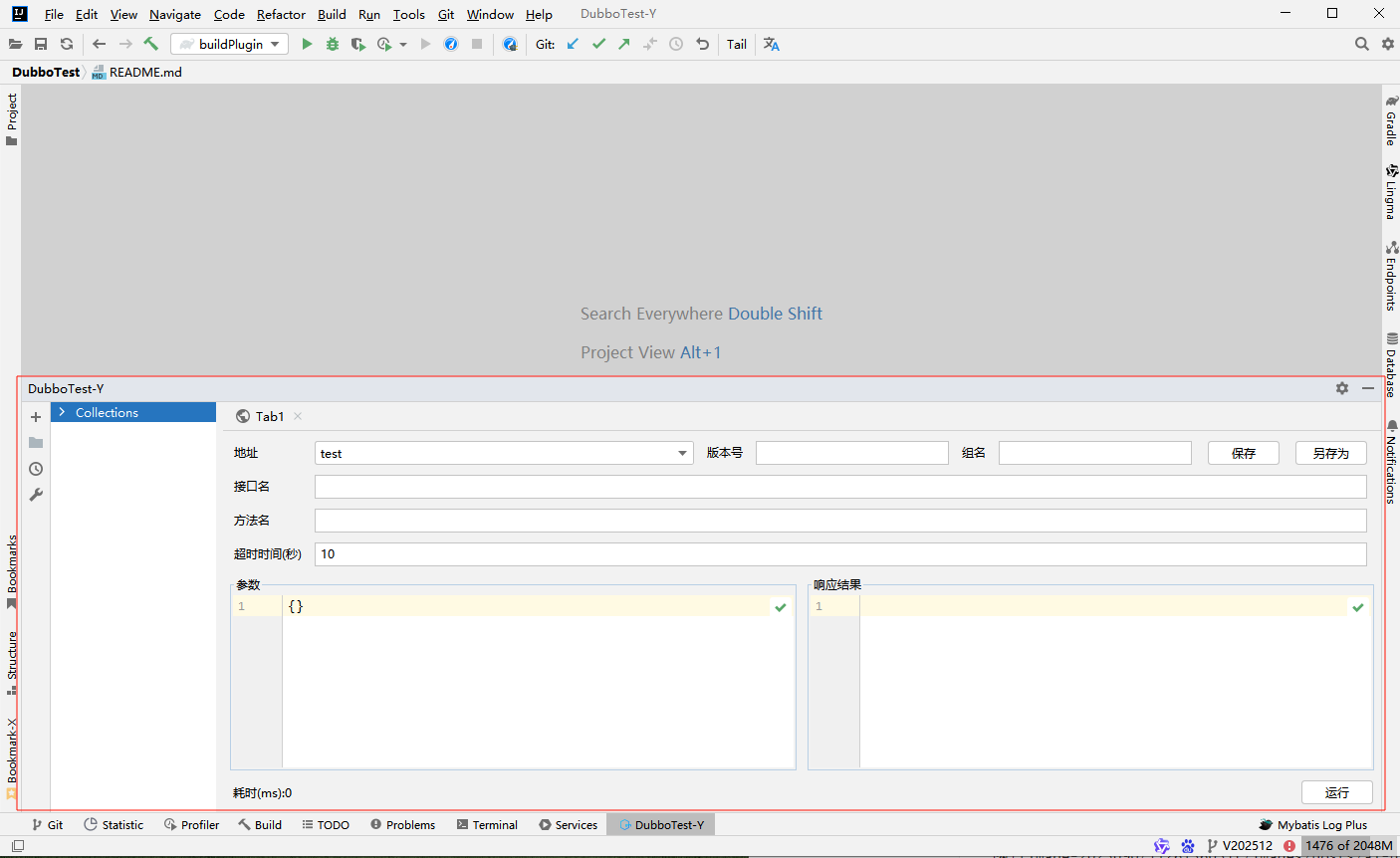This screenshot has height=858, width=1400.
Task: Open request history via the clock icon
Action: (35, 468)
